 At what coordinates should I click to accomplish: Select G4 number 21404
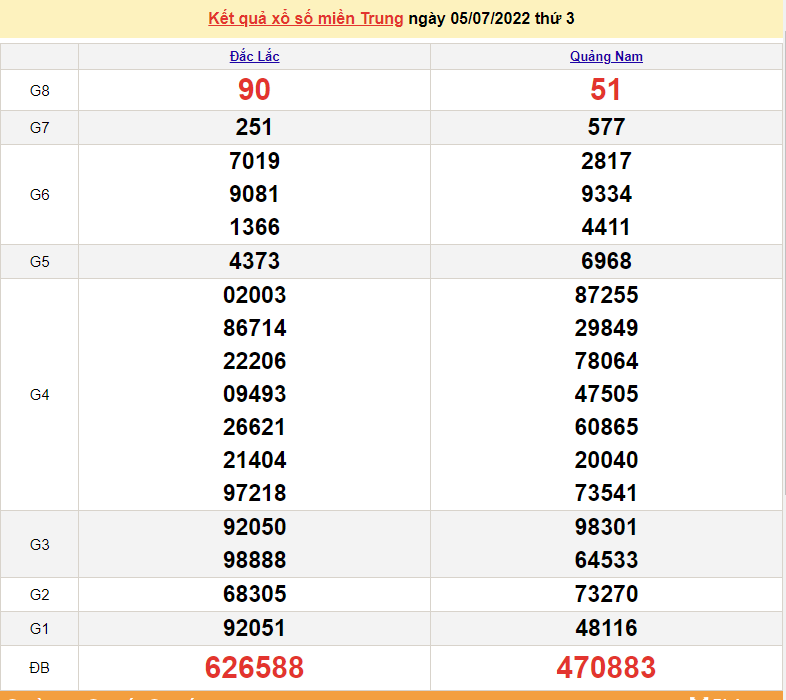[254, 460]
